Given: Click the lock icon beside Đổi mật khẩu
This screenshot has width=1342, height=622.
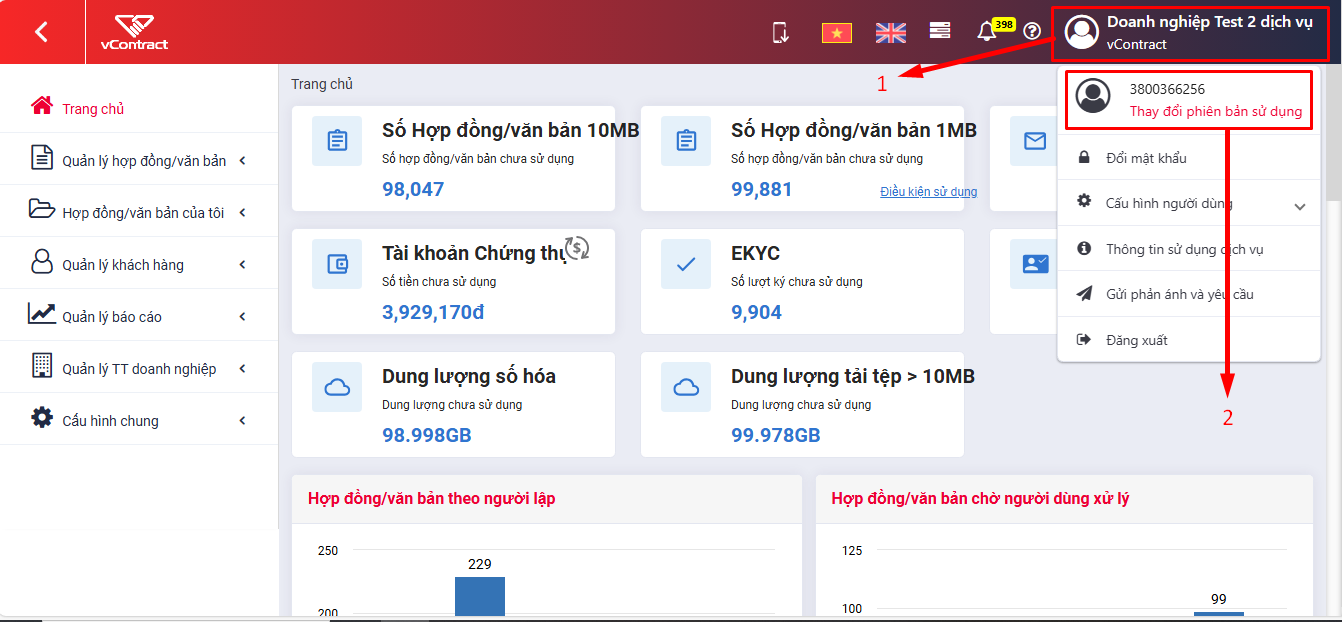Looking at the screenshot, I should coord(1083,157).
